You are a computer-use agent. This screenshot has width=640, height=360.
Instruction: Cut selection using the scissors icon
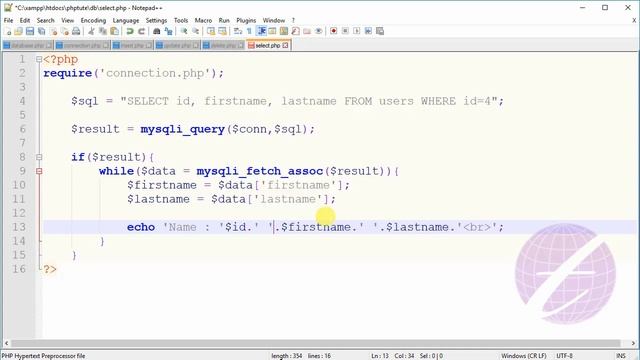point(91,31)
